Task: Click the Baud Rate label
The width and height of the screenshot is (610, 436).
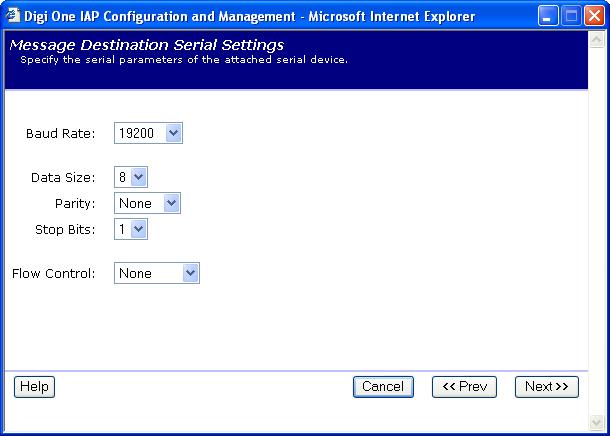Action: point(60,134)
